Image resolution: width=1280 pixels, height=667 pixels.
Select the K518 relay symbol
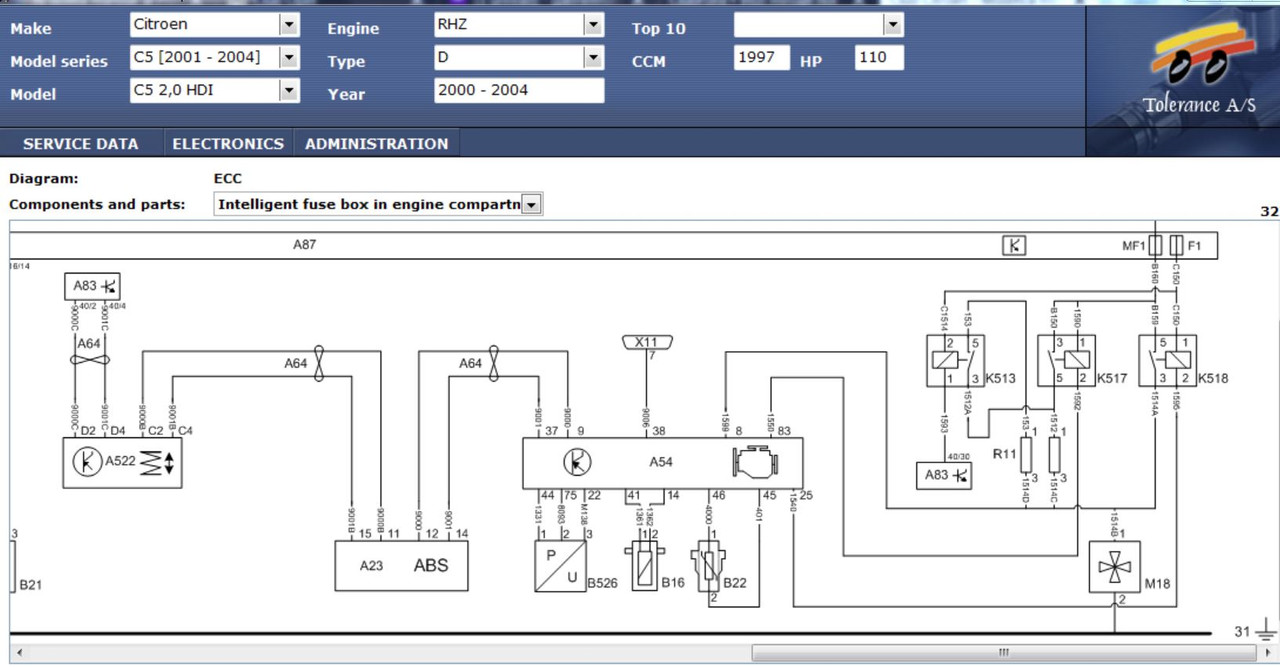[x=1167, y=360]
